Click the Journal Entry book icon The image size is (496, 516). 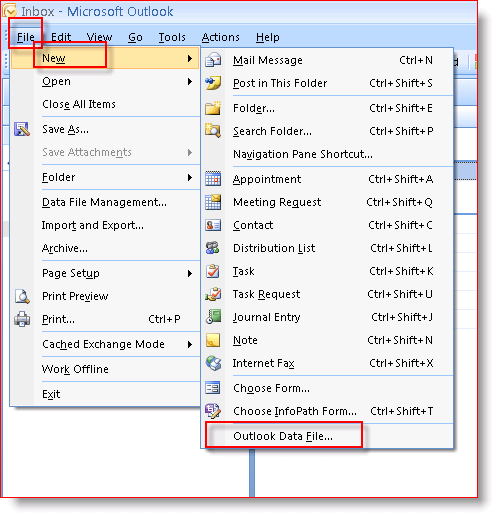(213, 317)
